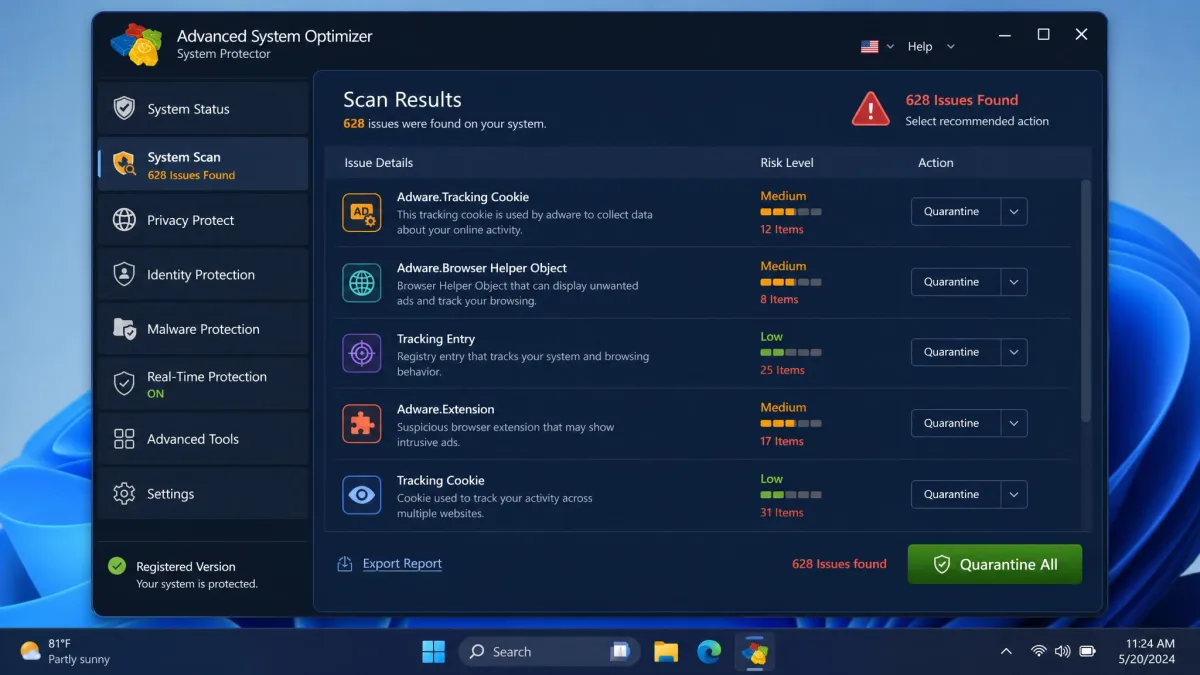This screenshot has height=675, width=1200.
Task: Click the Malware Protection folder icon
Action: pyautogui.click(x=124, y=329)
